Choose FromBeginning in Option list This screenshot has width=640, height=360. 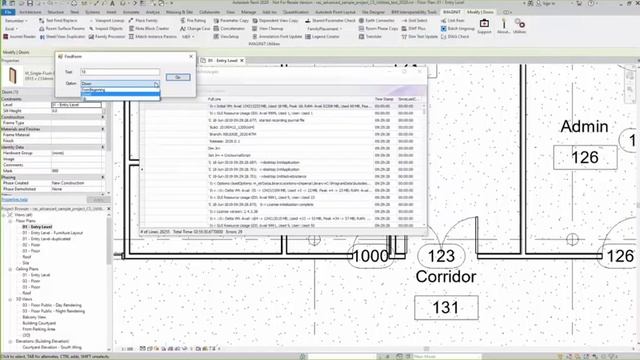pyautogui.click(x=120, y=90)
